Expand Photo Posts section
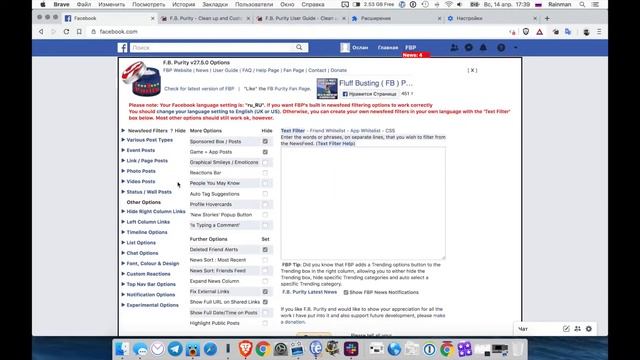The width and height of the screenshot is (640, 360). 138,171
